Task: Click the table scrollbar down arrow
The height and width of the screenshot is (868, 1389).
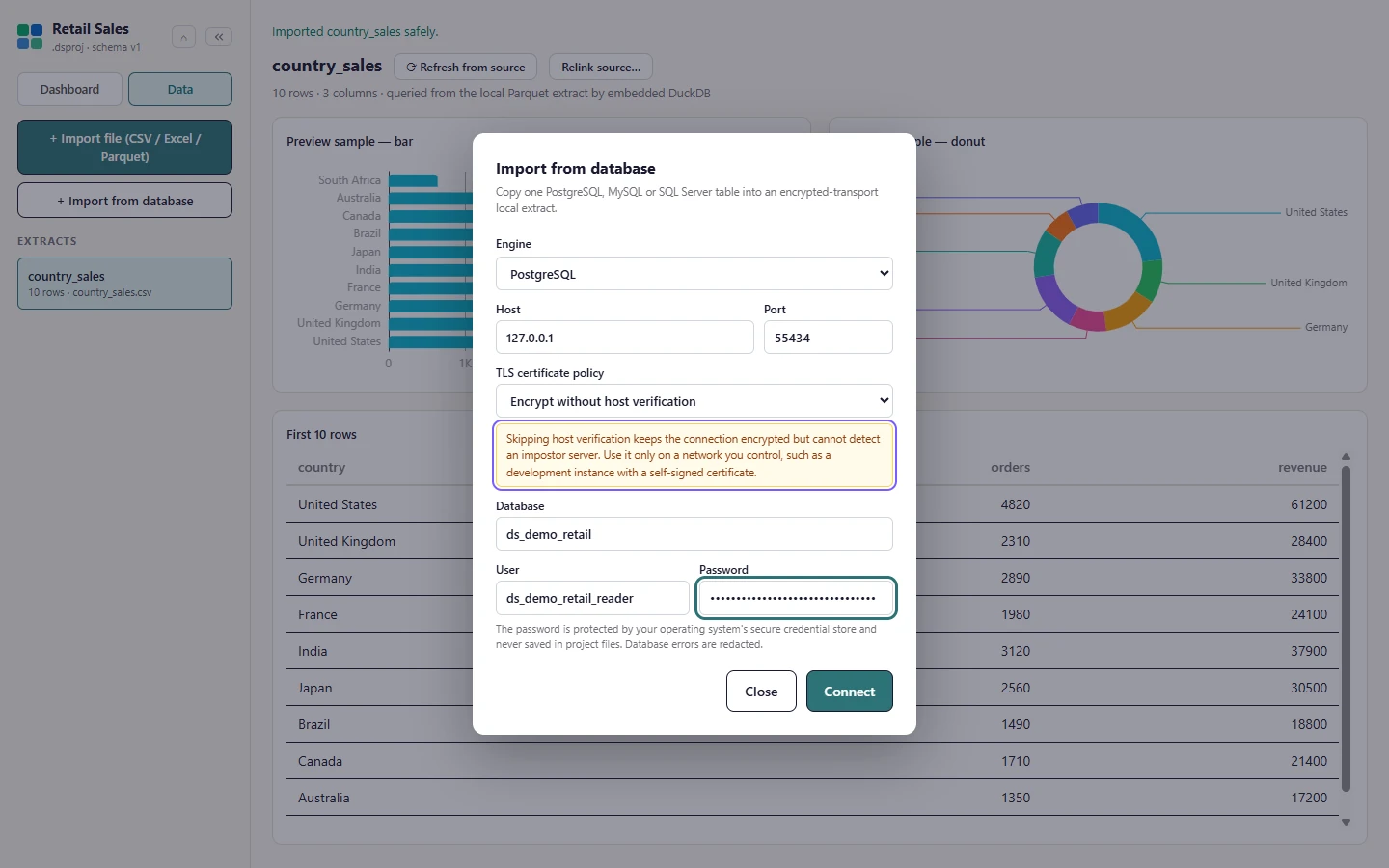Action: coord(1346,822)
